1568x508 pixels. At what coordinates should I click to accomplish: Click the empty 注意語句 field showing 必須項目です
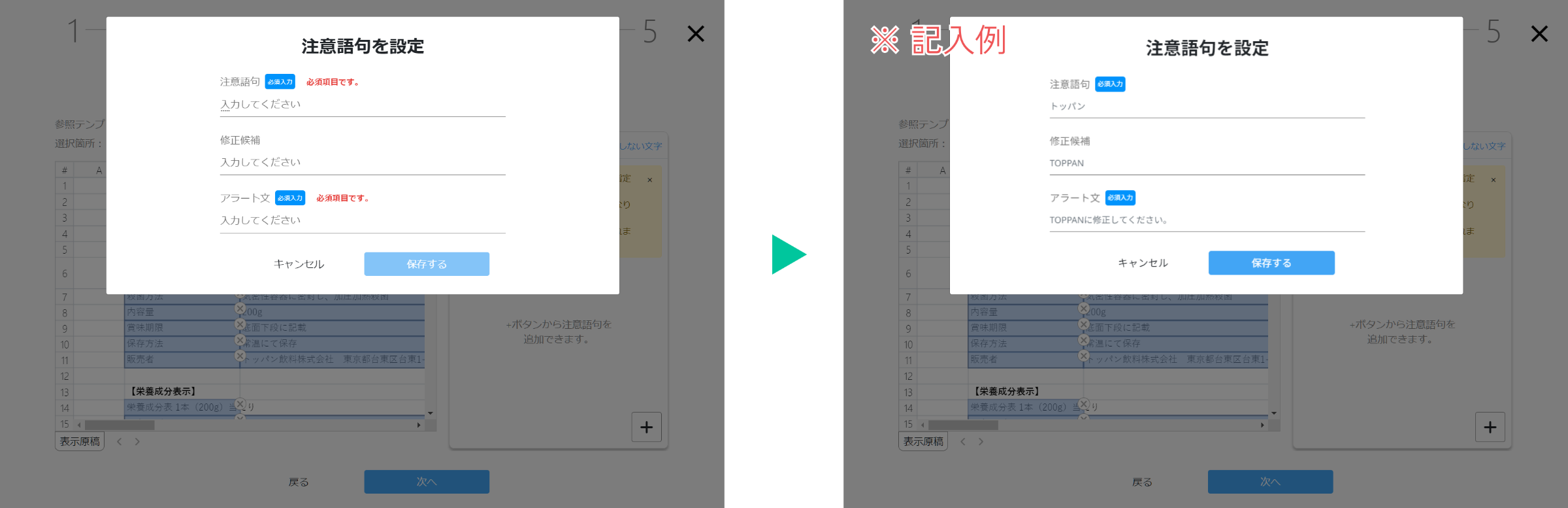363,105
